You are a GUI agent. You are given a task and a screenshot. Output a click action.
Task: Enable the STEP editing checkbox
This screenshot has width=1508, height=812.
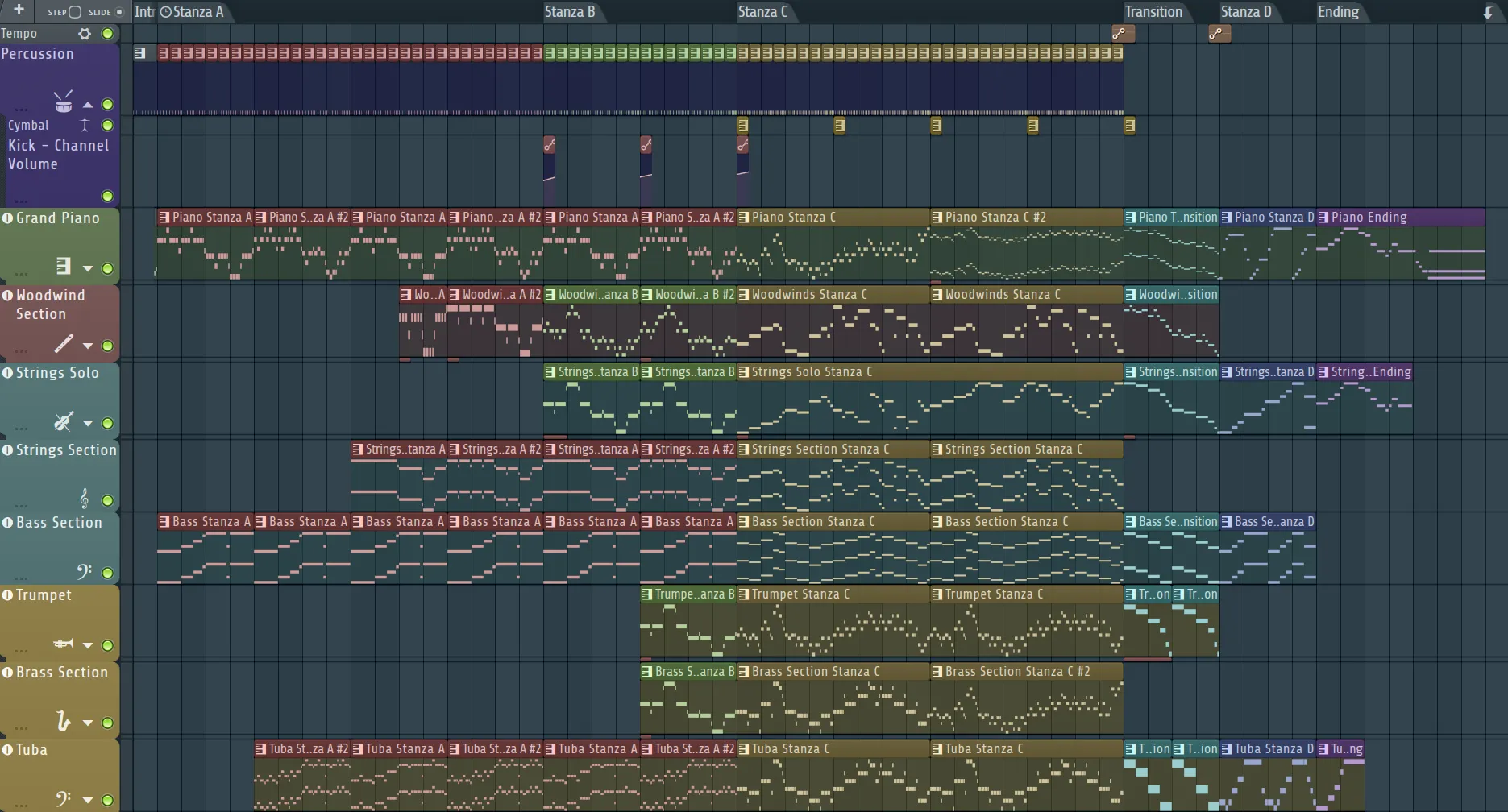click(75, 12)
